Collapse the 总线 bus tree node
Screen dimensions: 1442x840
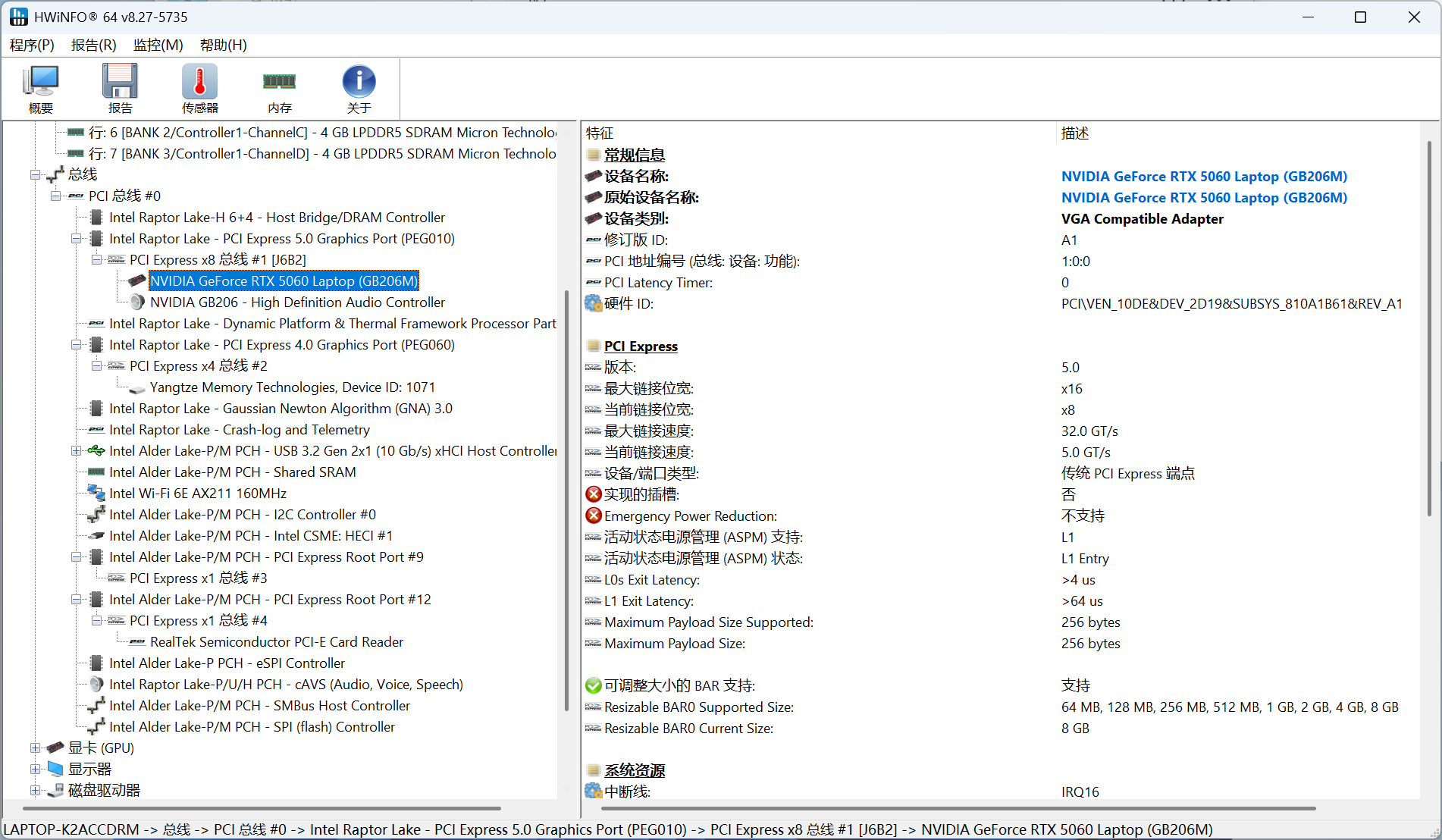click(x=36, y=175)
